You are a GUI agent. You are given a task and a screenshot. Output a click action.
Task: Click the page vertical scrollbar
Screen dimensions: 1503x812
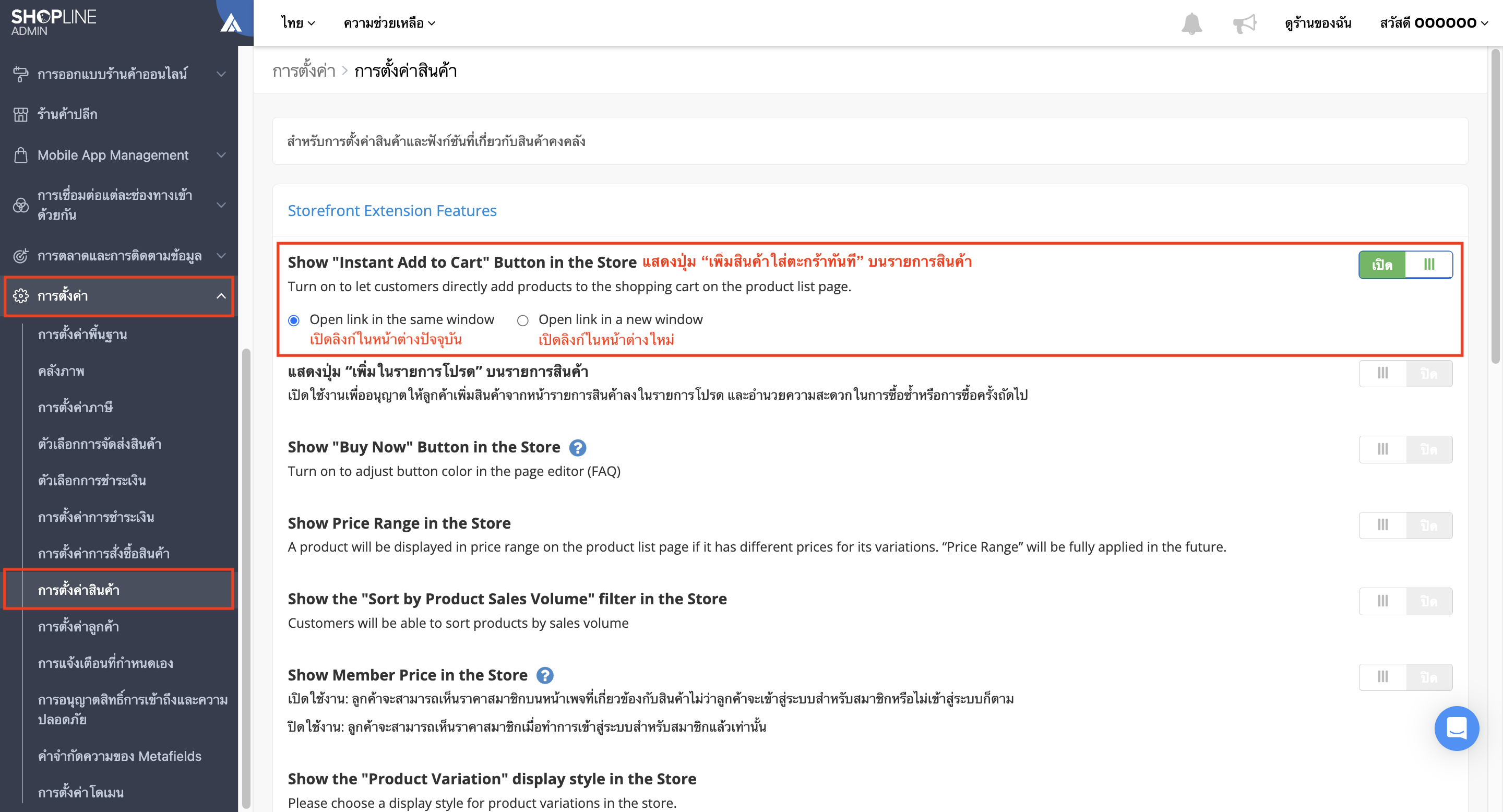(x=1495, y=207)
